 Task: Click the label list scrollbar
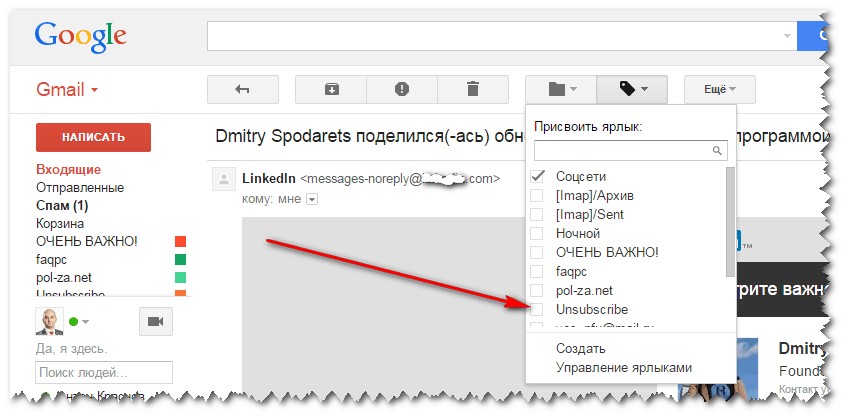730,221
